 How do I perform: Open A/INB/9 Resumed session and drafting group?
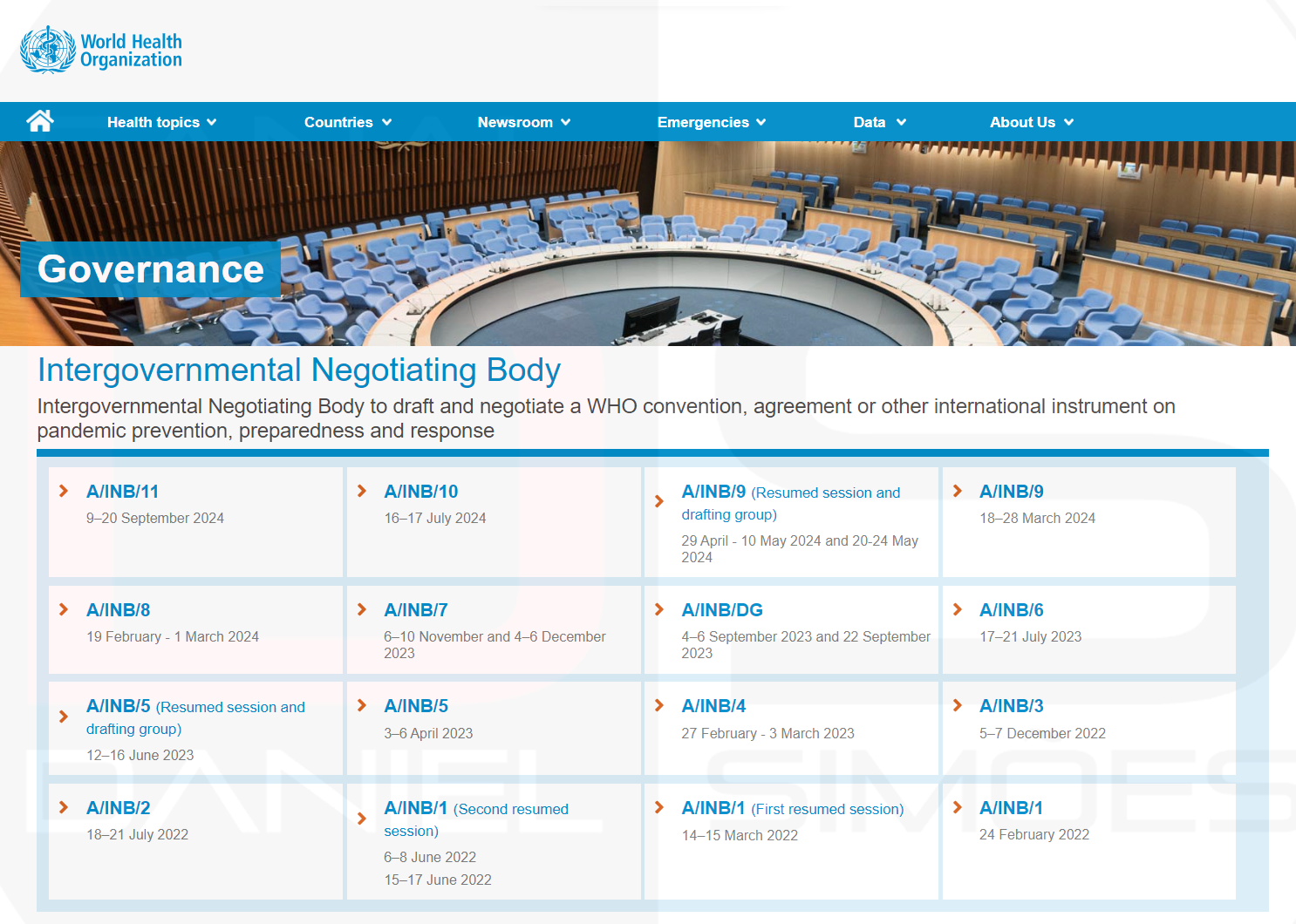click(x=791, y=503)
